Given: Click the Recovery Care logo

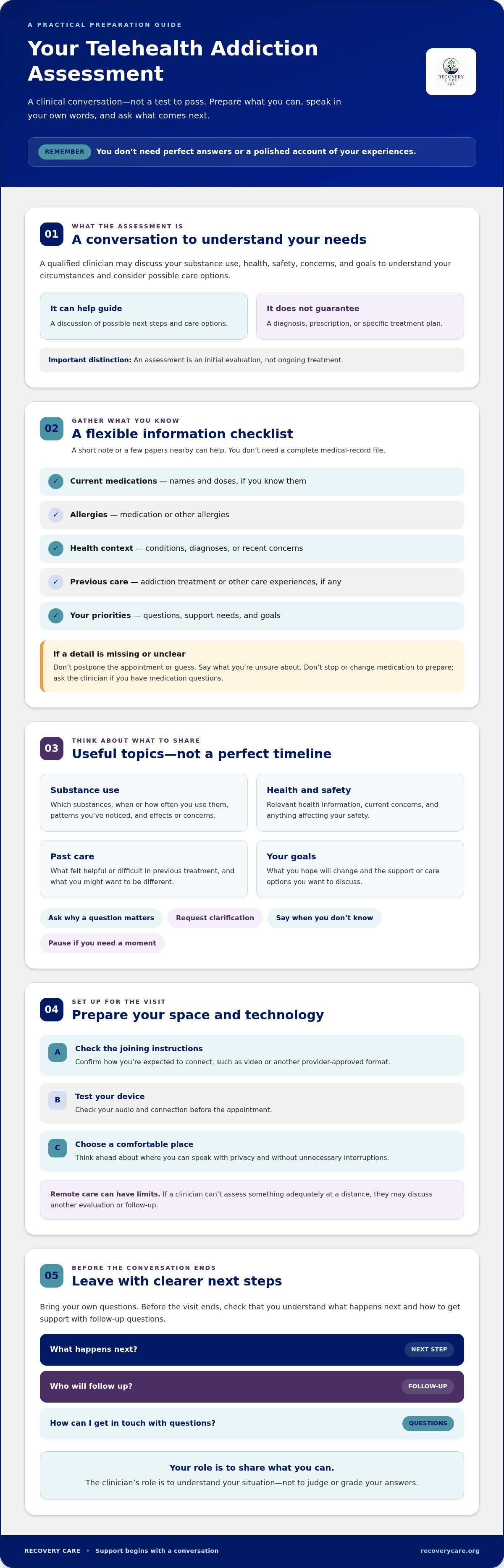Looking at the screenshot, I should click(450, 72).
